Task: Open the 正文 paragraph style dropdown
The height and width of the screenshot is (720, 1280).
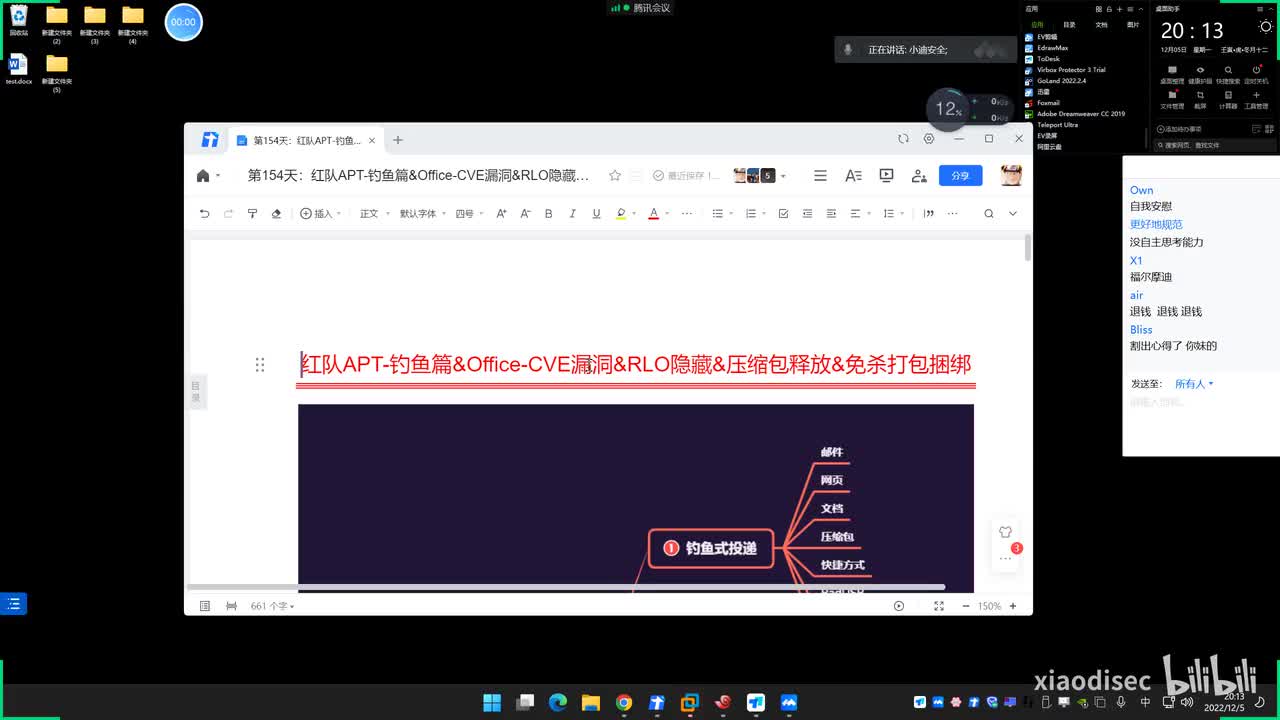Action: (x=373, y=213)
